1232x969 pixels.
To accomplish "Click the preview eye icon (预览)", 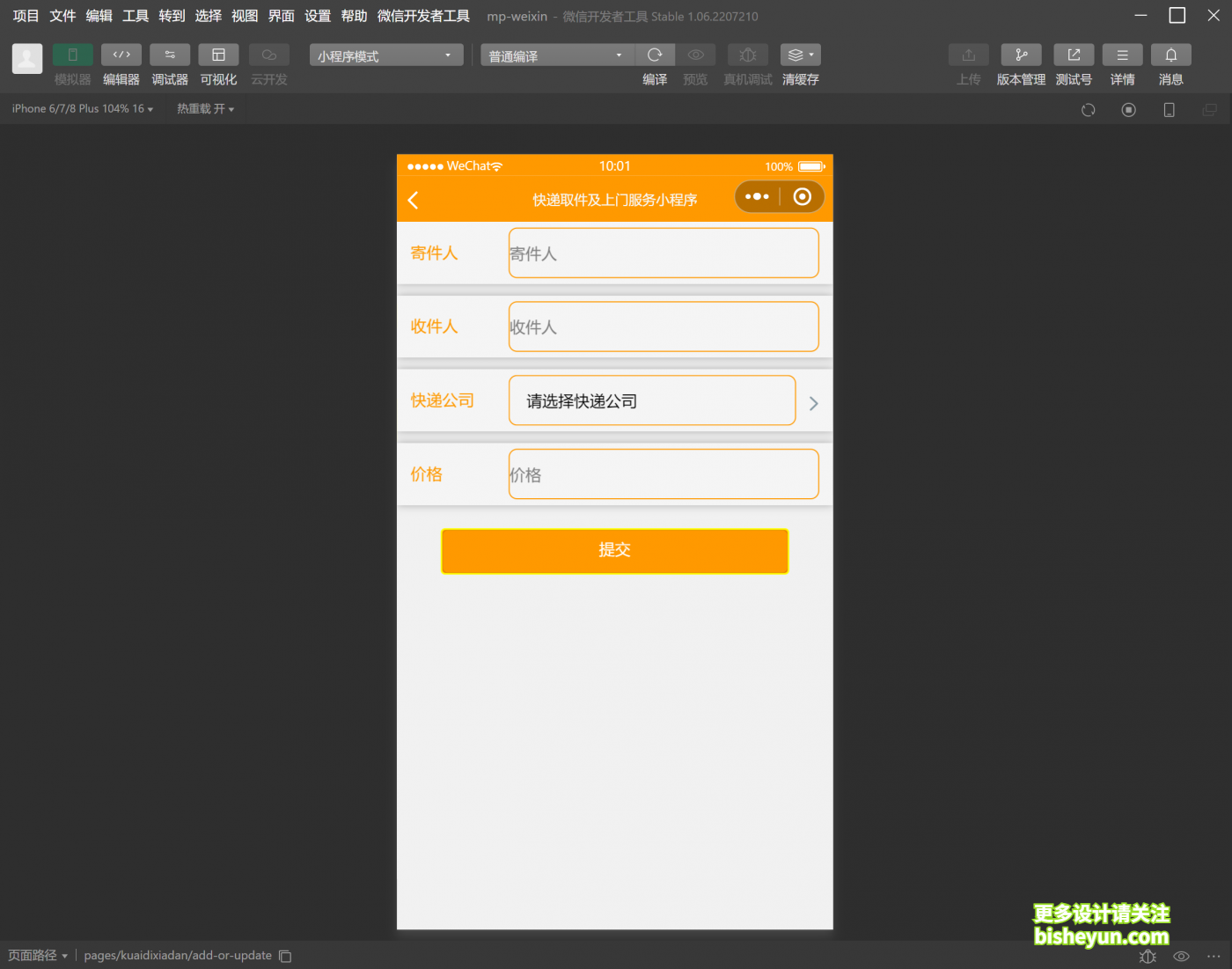I will pyautogui.click(x=695, y=55).
